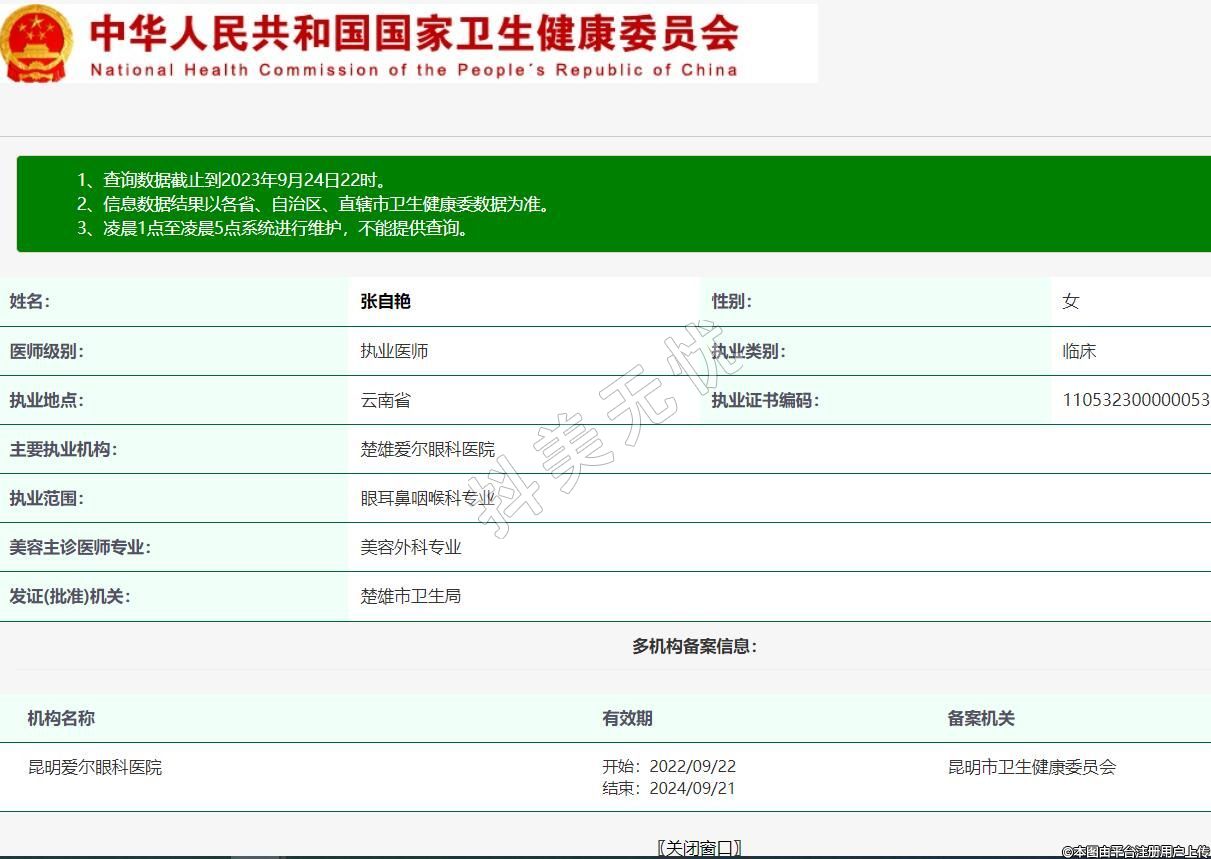Click the 有效期 column header
This screenshot has width=1211, height=859.
(627, 718)
